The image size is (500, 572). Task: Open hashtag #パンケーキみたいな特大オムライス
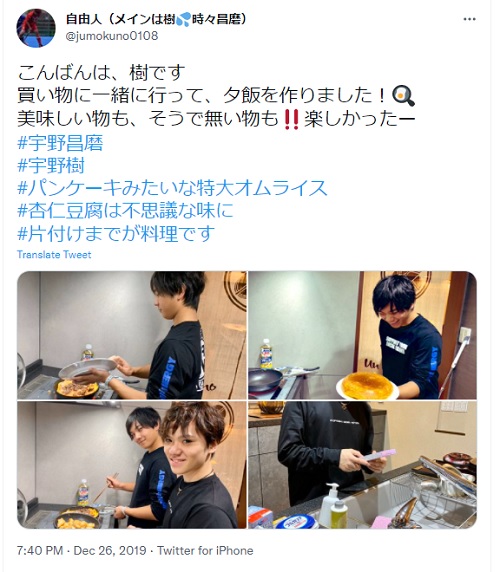[172, 188]
